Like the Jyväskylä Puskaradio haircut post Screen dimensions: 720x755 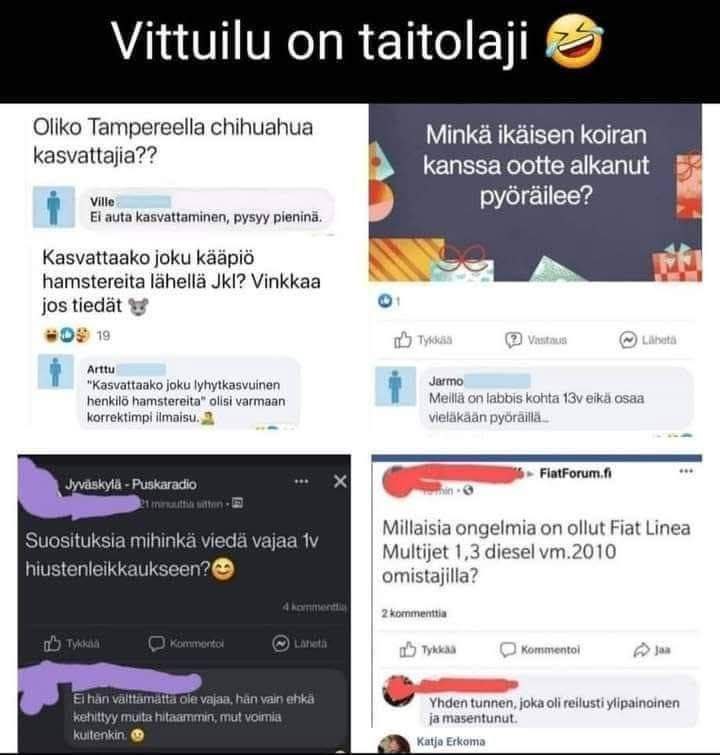(71, 643)
